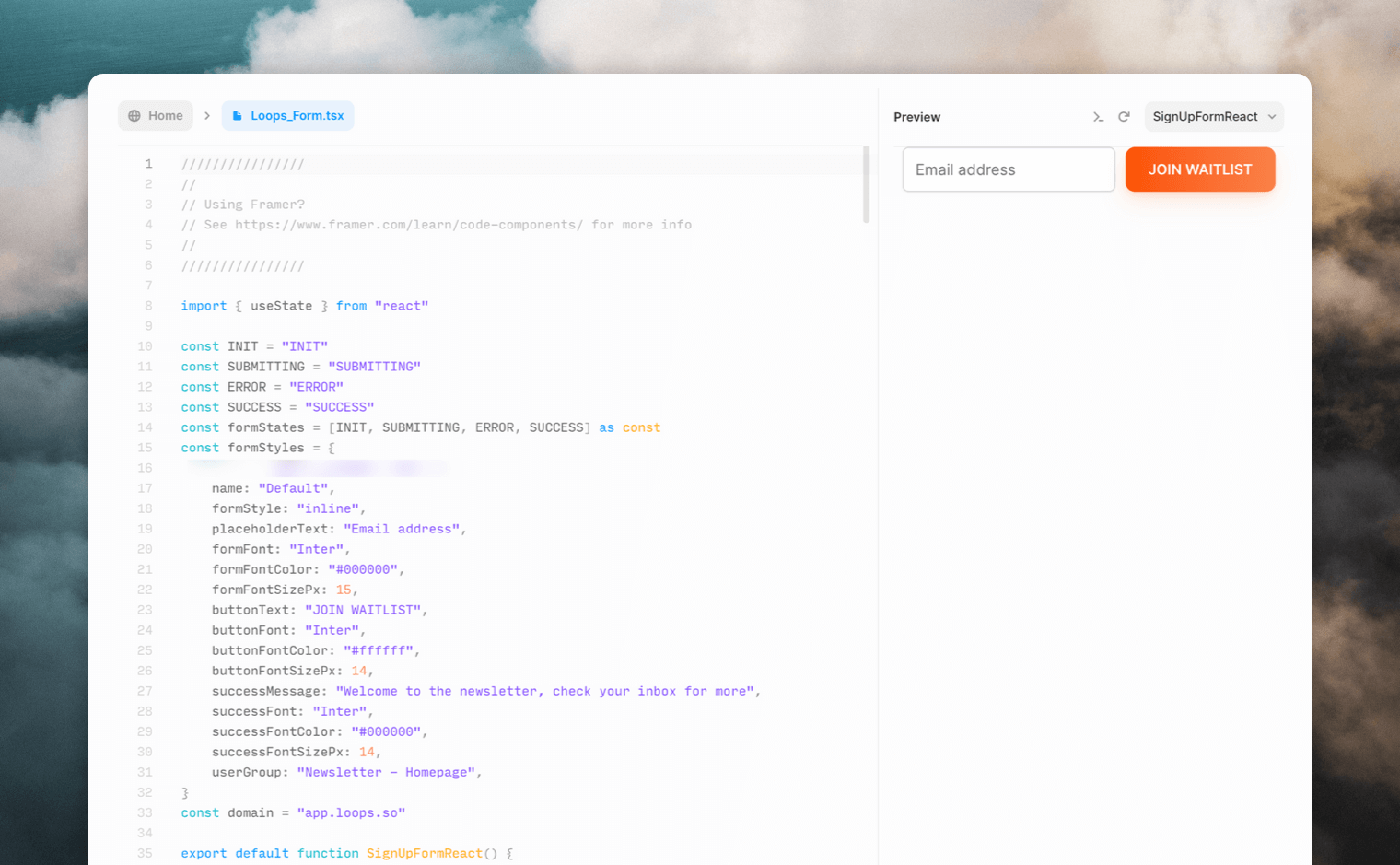Click the useState import on line 8
Screen dimensions: 1400x865
tap(282, 305)
